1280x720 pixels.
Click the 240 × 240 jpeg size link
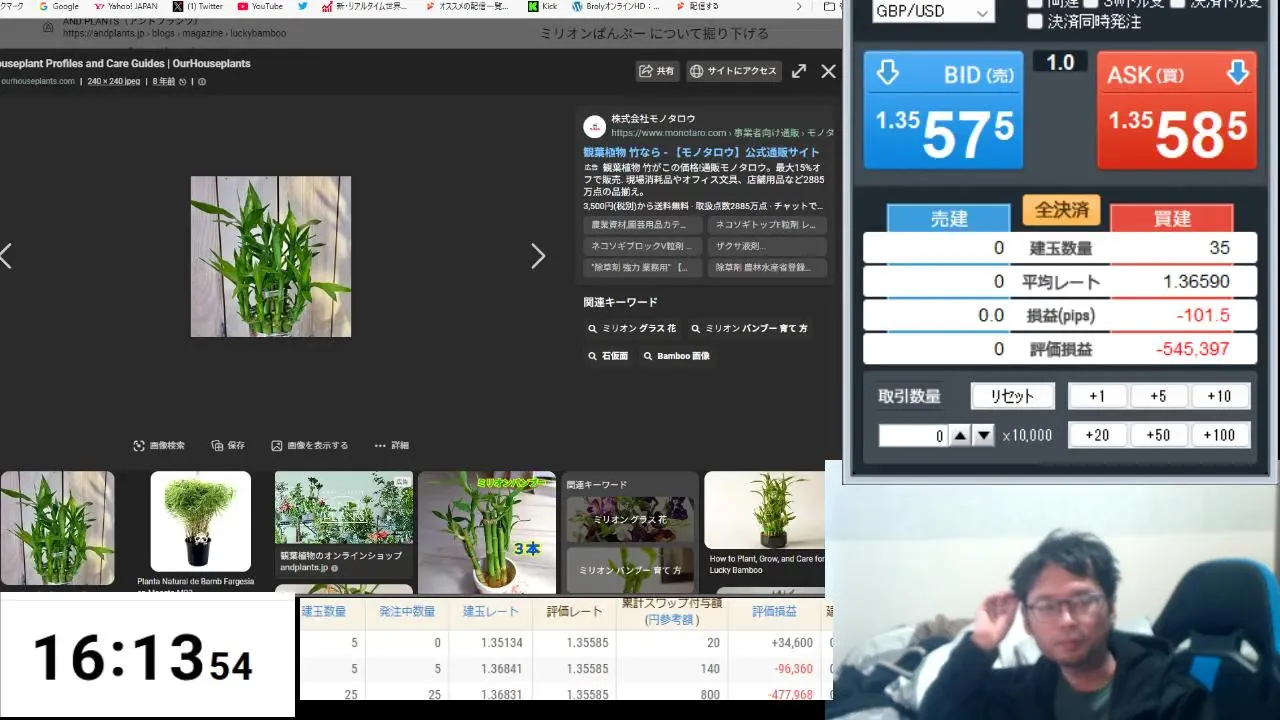[x=113, y=81]
